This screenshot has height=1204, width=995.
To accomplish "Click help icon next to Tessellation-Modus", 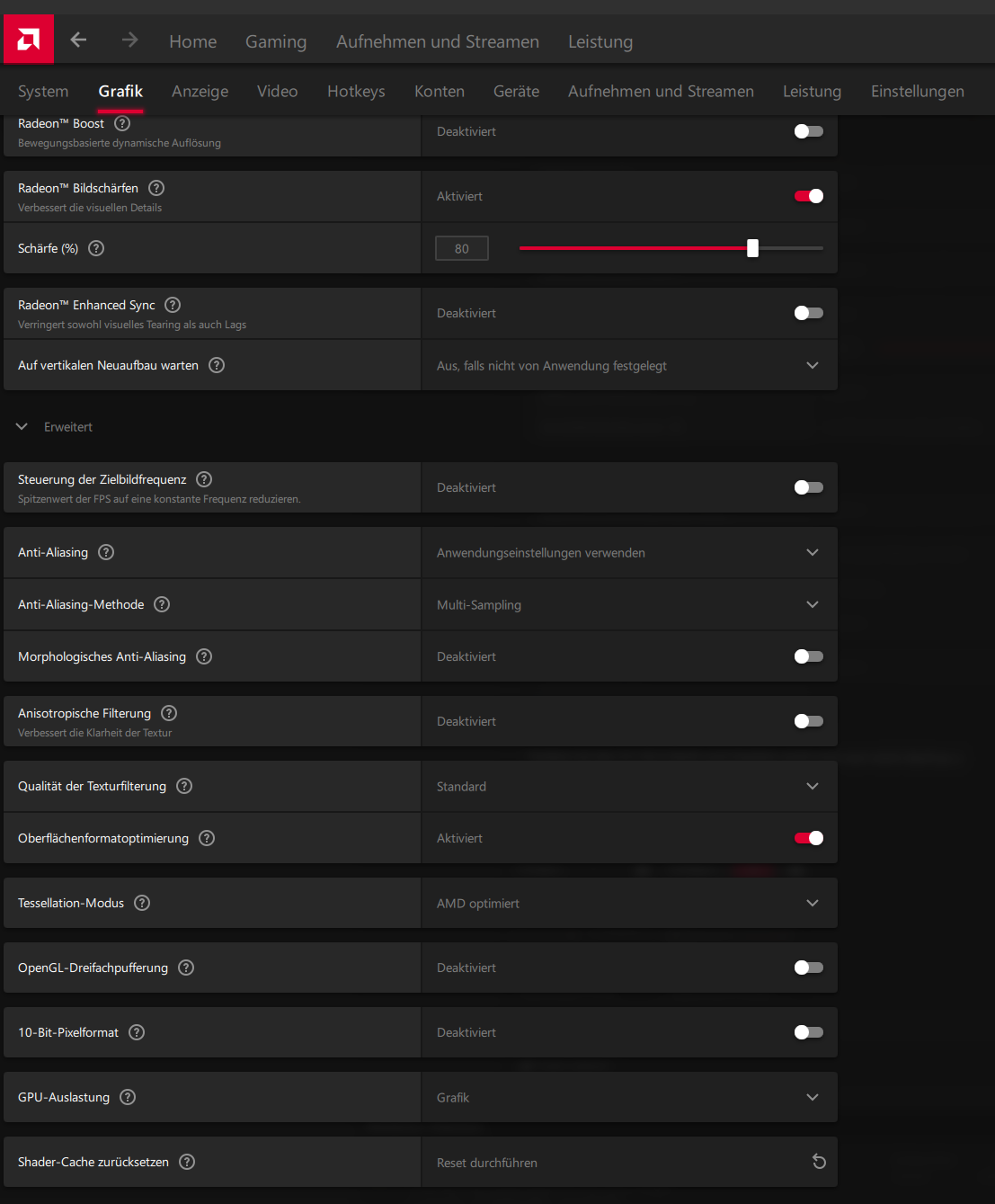I will pos(142,903).
